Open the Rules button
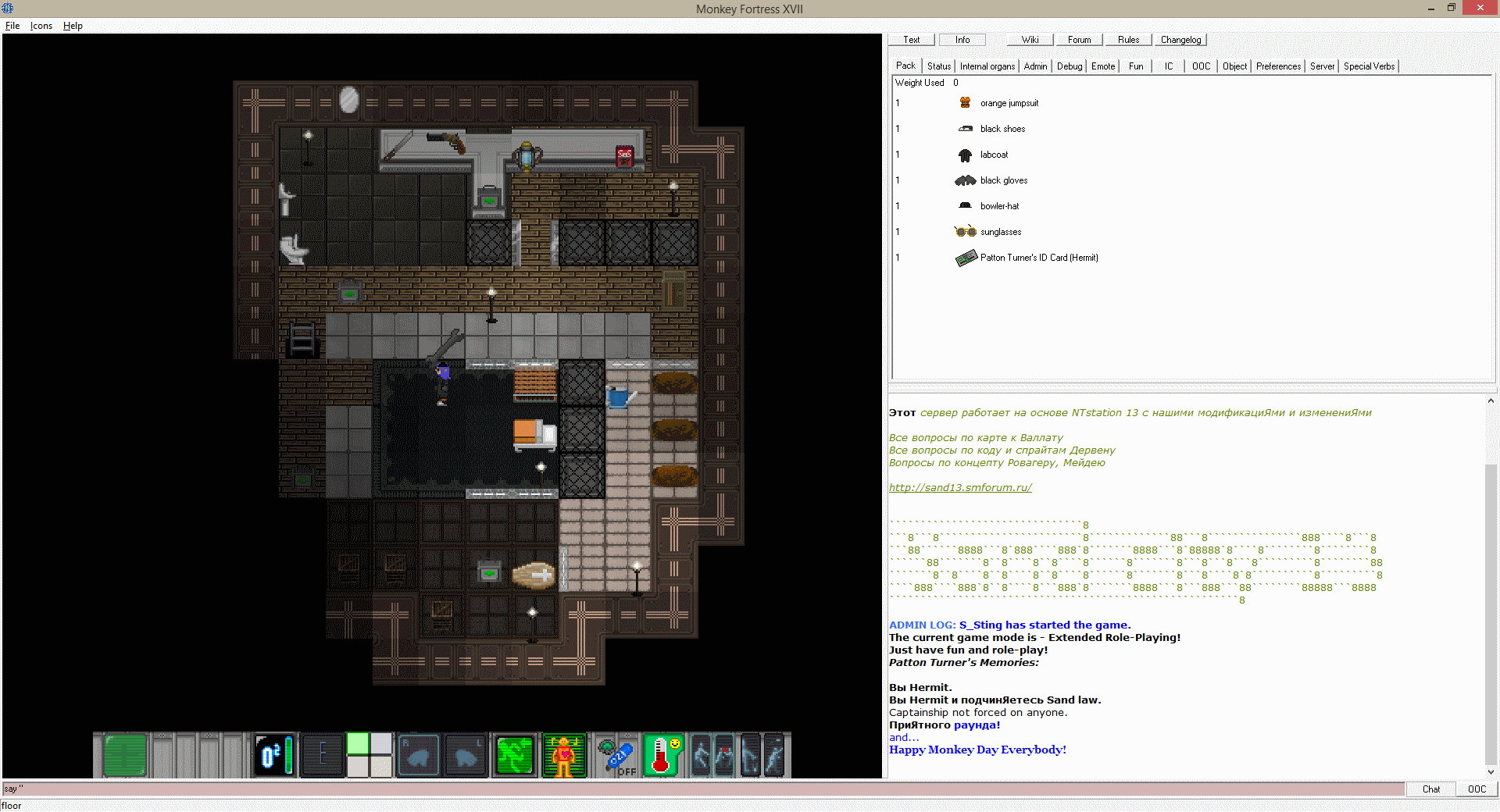The image size is (1500, 812). point(1129,40)
